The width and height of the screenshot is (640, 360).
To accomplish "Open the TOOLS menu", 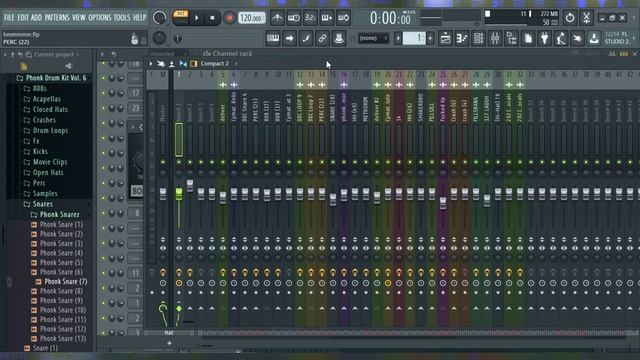I will click(x=122, y=18).
